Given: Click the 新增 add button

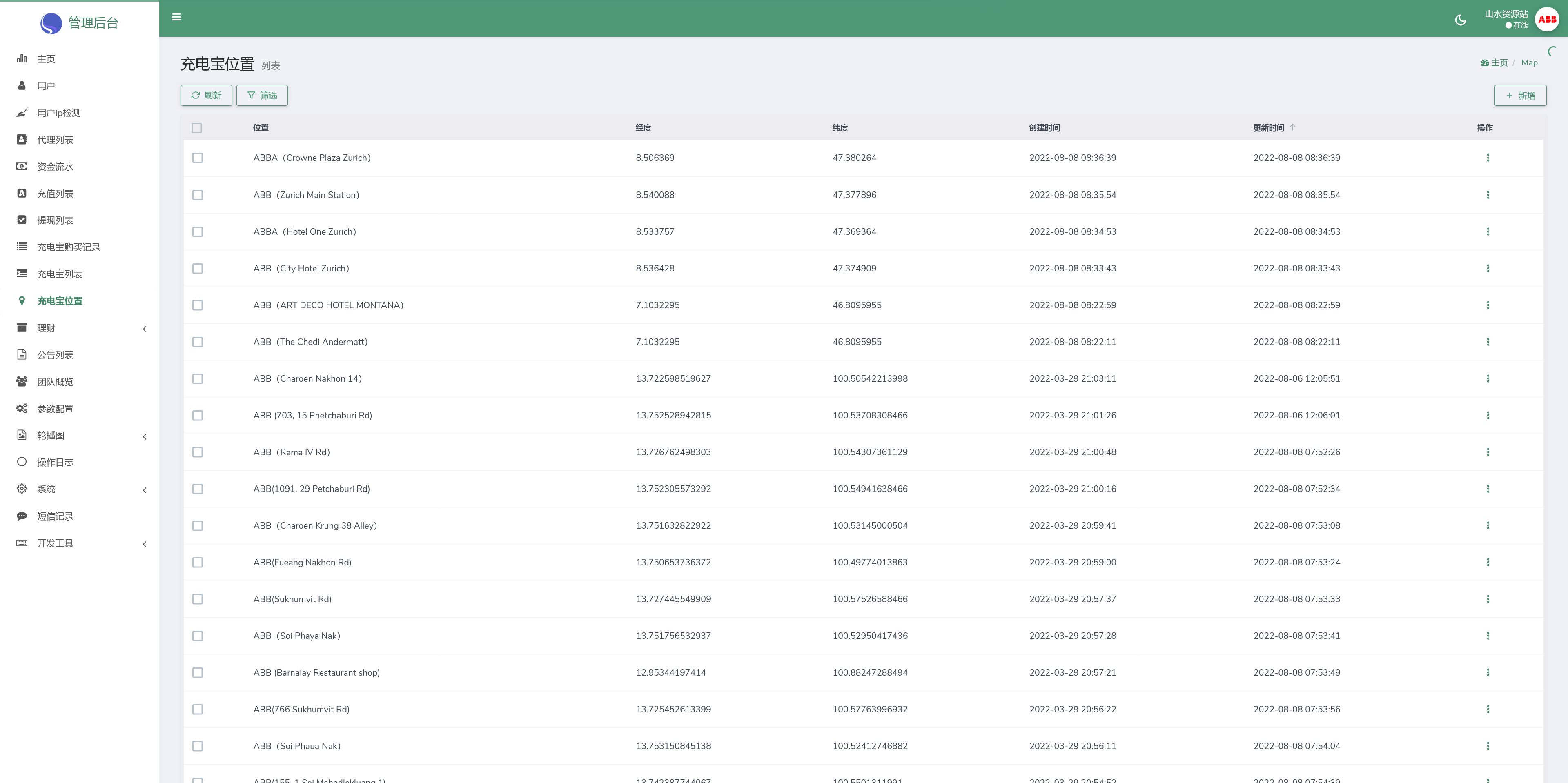Looking at the screenshot, I should tap(1520, 96).
